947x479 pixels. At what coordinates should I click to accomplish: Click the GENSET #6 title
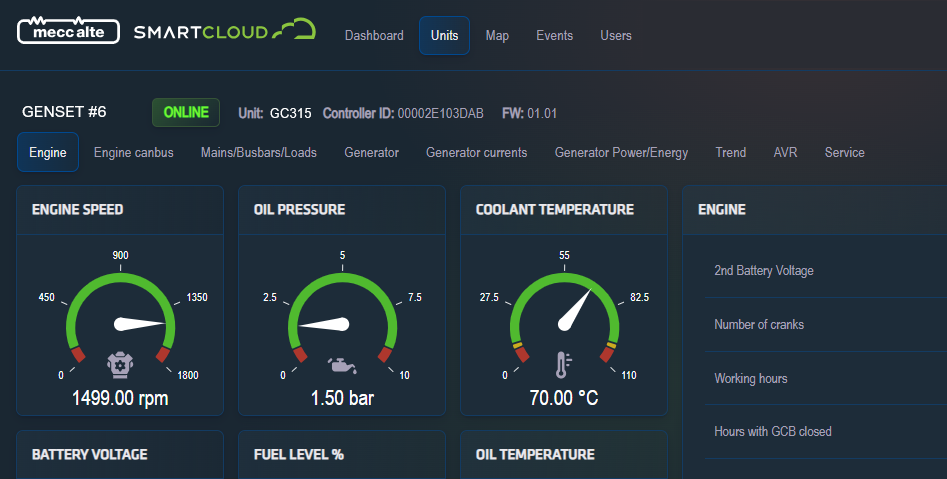[64, 112]
